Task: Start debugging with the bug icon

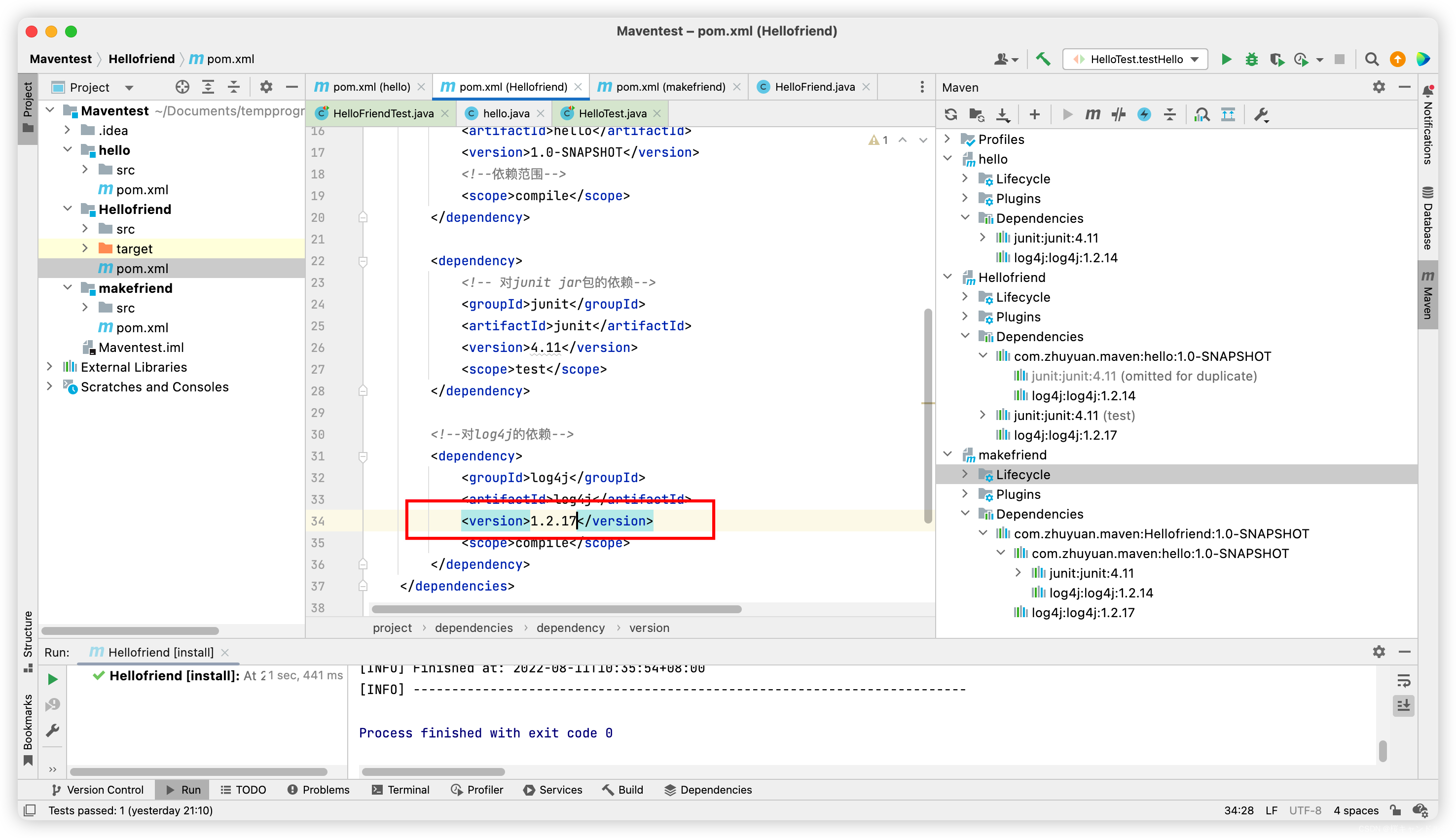Action: (1251, 59)
